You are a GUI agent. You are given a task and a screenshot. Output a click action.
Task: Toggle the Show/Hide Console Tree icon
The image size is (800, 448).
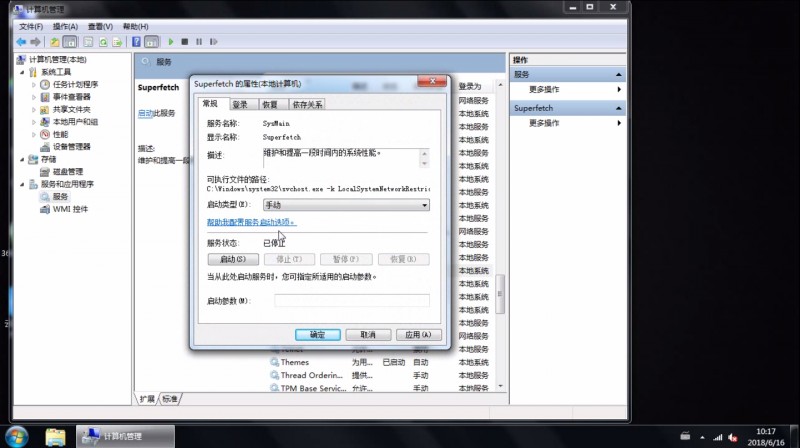tap(70, 42)
